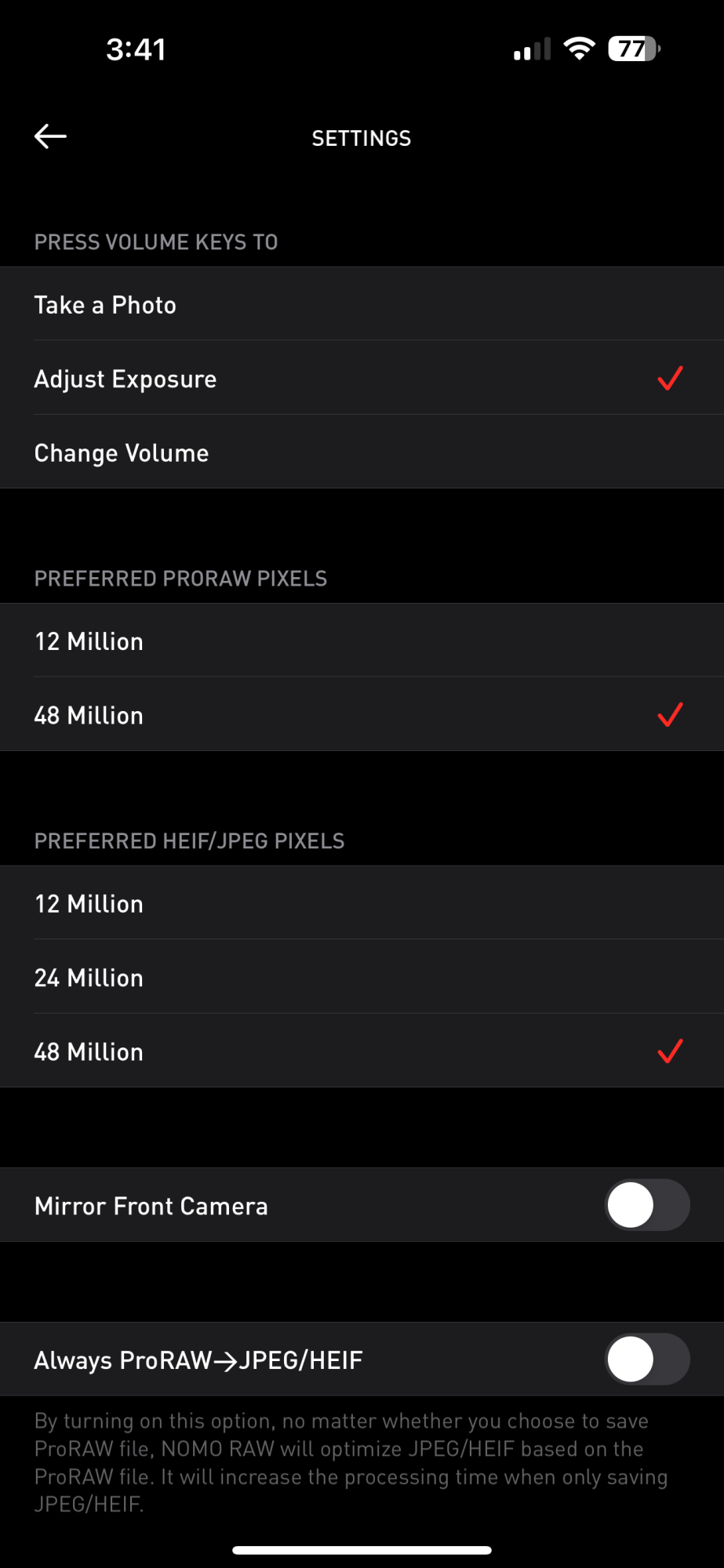724x1568 pixels.
Task: Tap the back arrow icon
Action: [x=50, y=136]
